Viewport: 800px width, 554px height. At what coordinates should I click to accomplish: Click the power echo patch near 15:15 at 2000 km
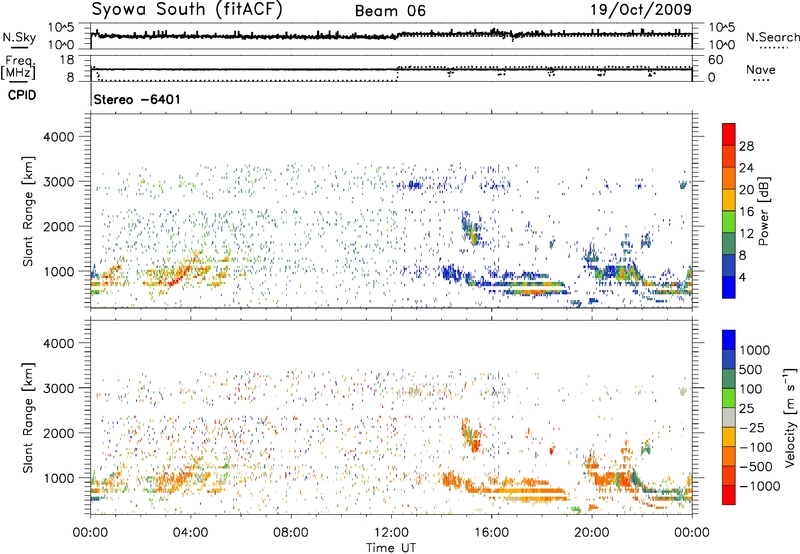(471, 228)
